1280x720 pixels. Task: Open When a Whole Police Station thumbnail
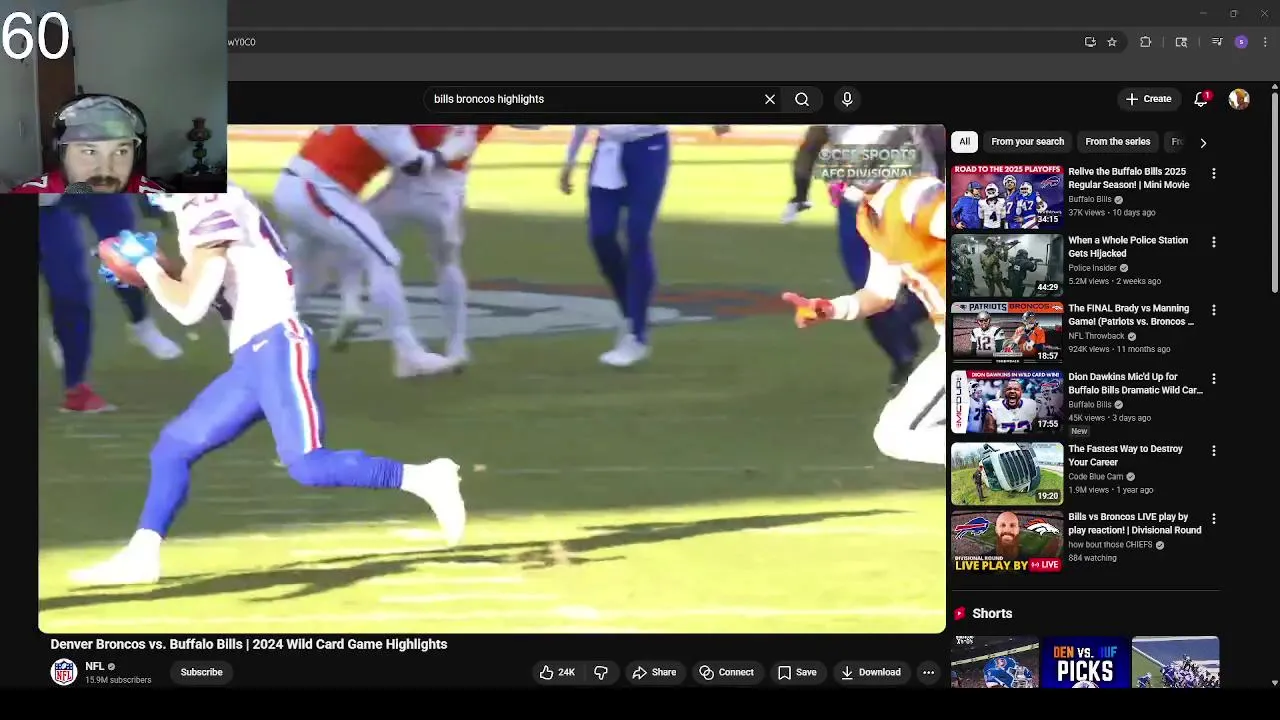pos(1007,265)
